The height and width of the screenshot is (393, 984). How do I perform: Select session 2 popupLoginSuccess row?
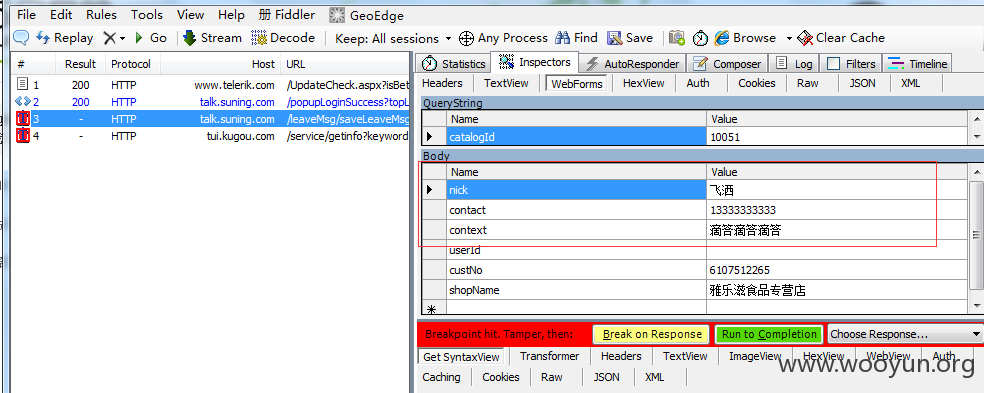(211, 102)
